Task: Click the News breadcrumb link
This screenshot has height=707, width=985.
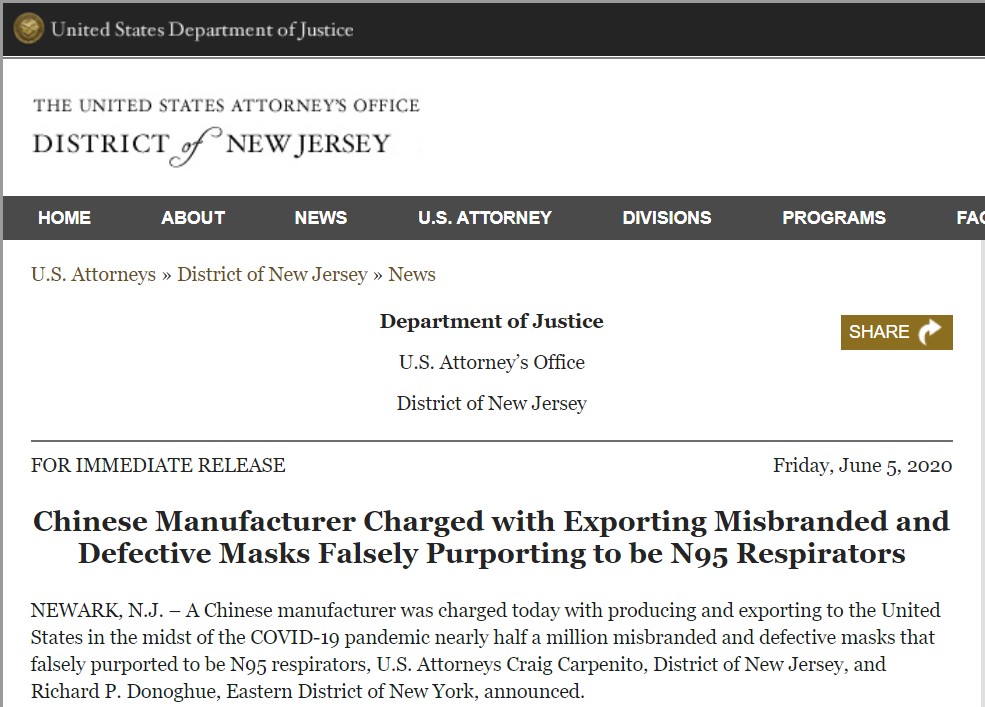Action: pos(412,274)
